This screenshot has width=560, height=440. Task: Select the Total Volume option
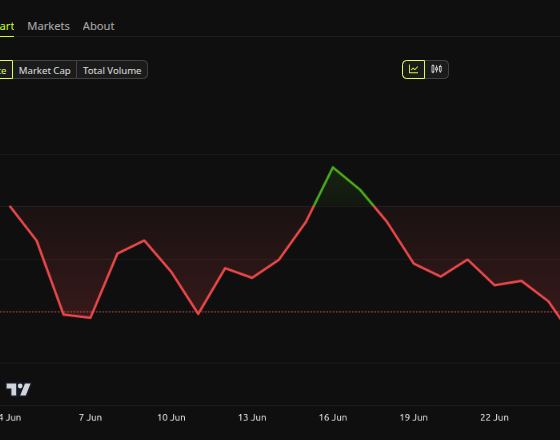[112, 70]
